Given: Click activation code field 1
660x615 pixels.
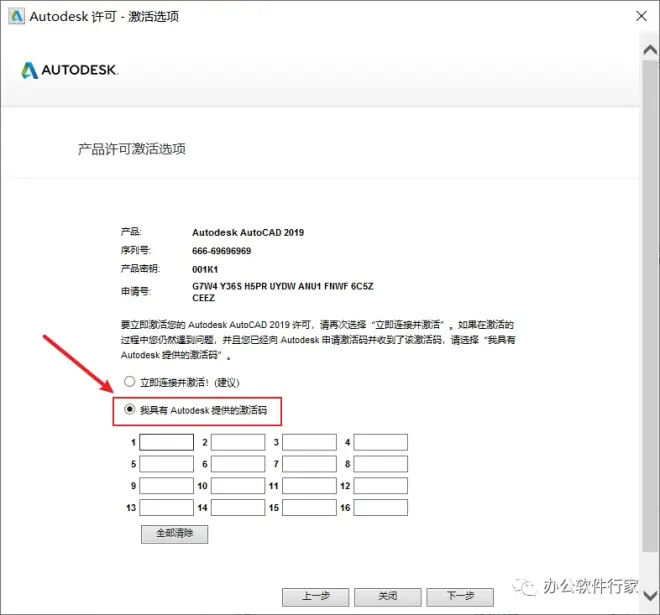Looking at the screenshot, I should [x=166, y=442].
